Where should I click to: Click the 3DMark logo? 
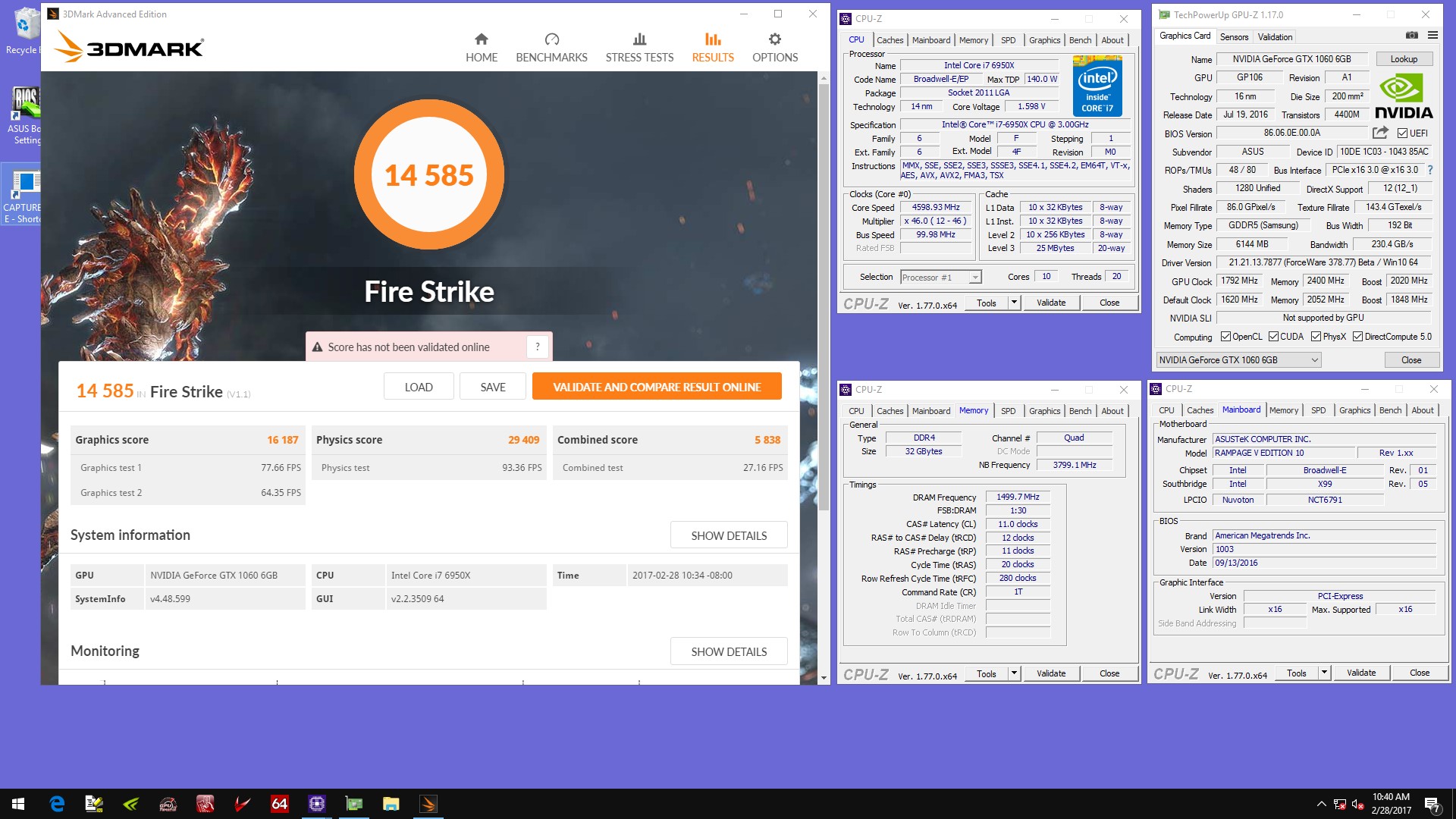pos(130,47)
